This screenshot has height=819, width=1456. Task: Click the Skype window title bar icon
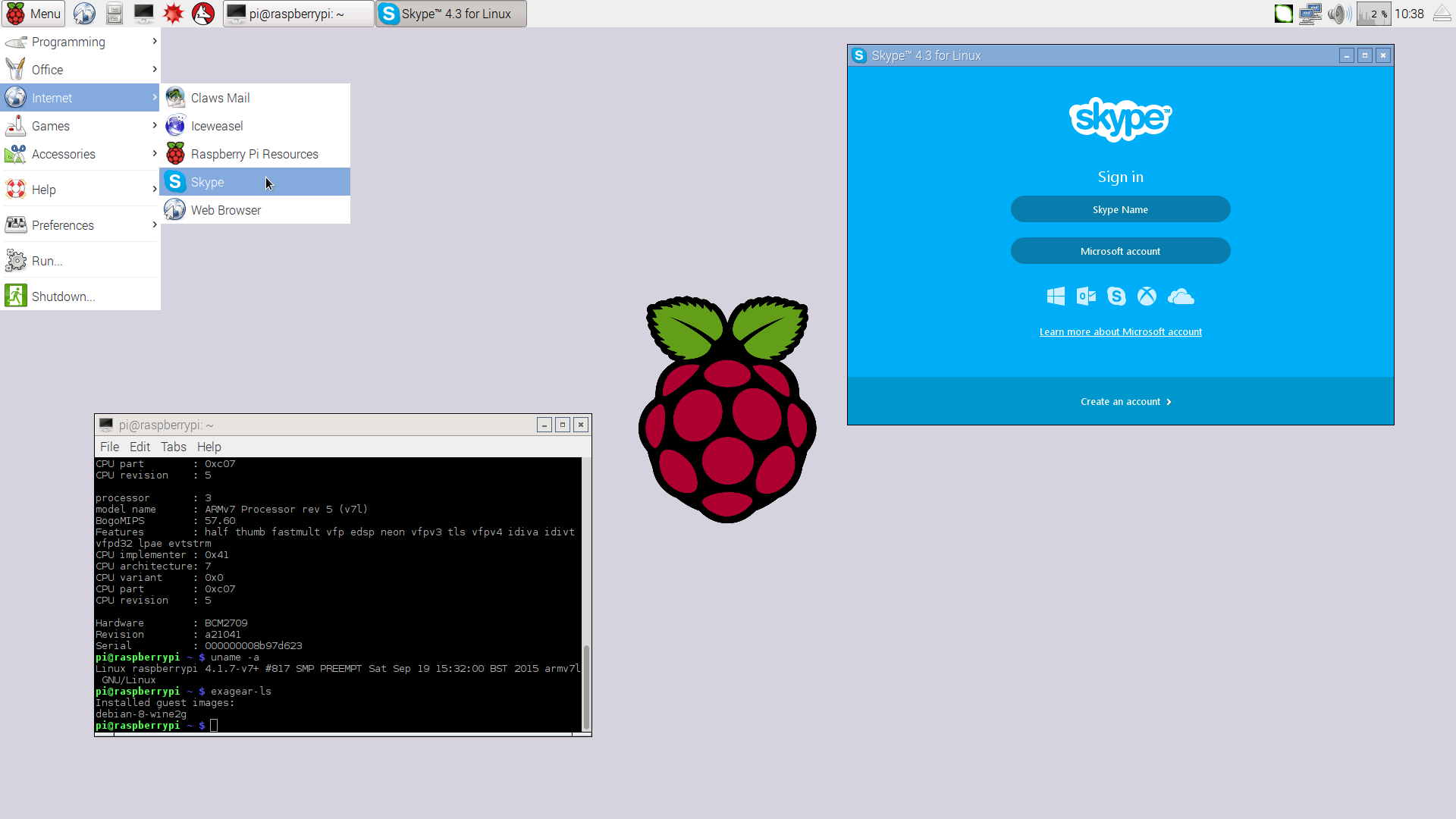click(x=859, y=55)
